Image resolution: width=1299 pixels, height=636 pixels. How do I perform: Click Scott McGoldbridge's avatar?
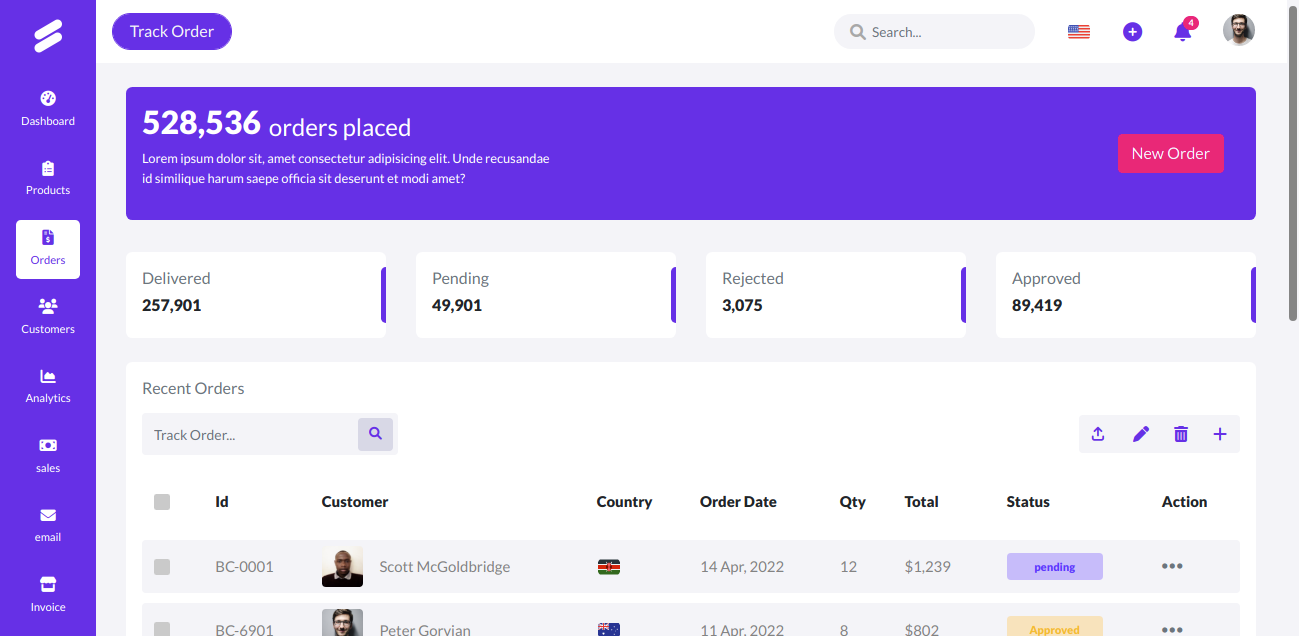(342, 567)
